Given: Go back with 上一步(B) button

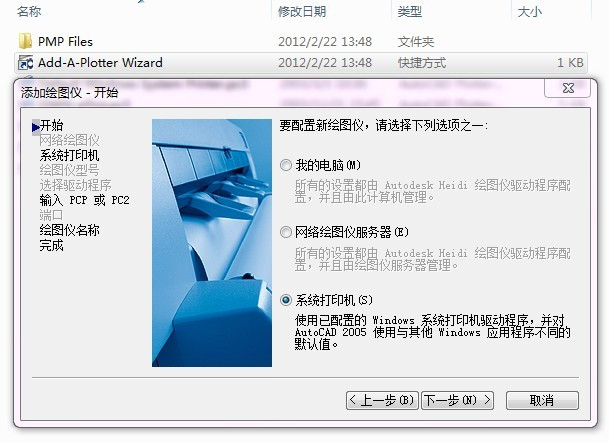Looking at the screenshot, I should point(382,400).
